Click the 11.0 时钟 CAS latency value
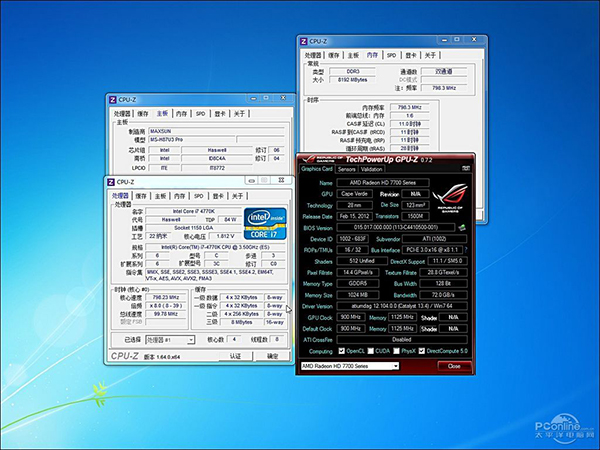The width and height of the screenshot is (600, 450). tap(409, 124)
